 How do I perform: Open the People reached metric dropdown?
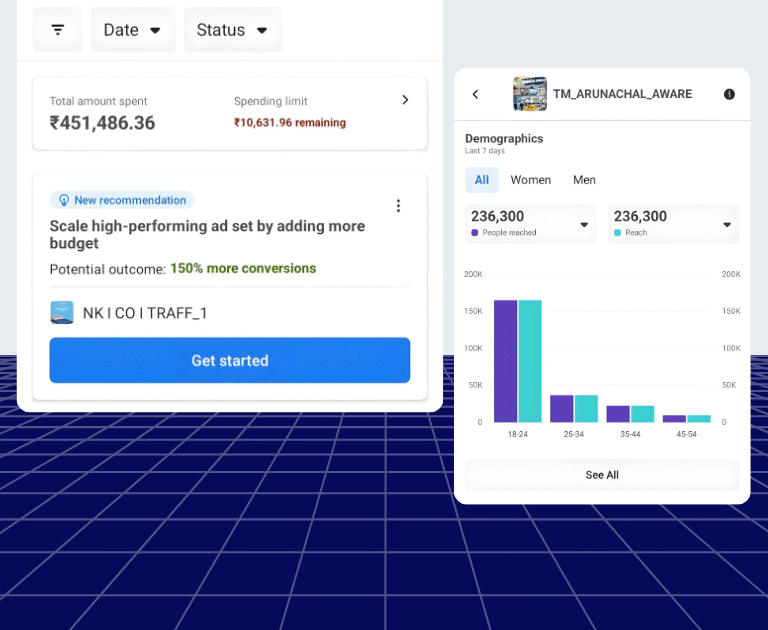point(584,225)
